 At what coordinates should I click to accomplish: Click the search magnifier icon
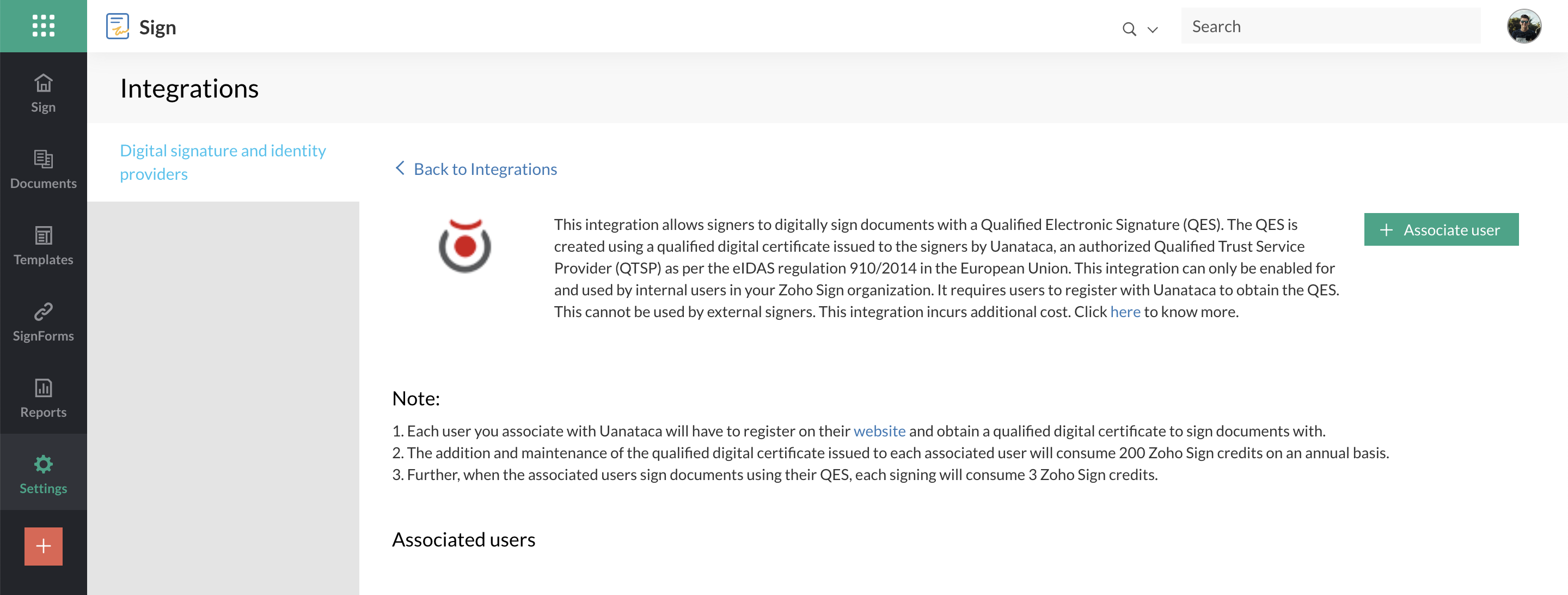(x=1129, y=29)
